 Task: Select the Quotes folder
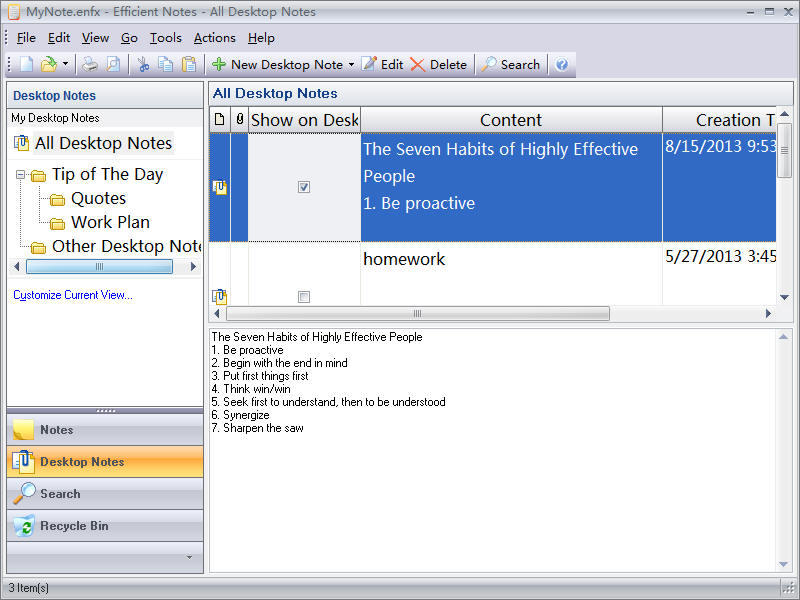[x=98, y=198]
